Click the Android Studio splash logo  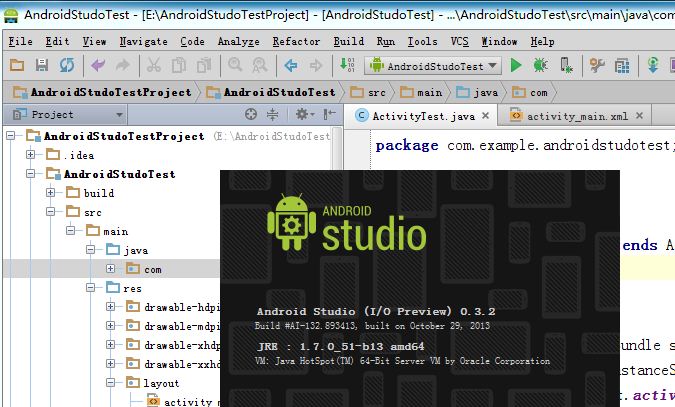347,222
